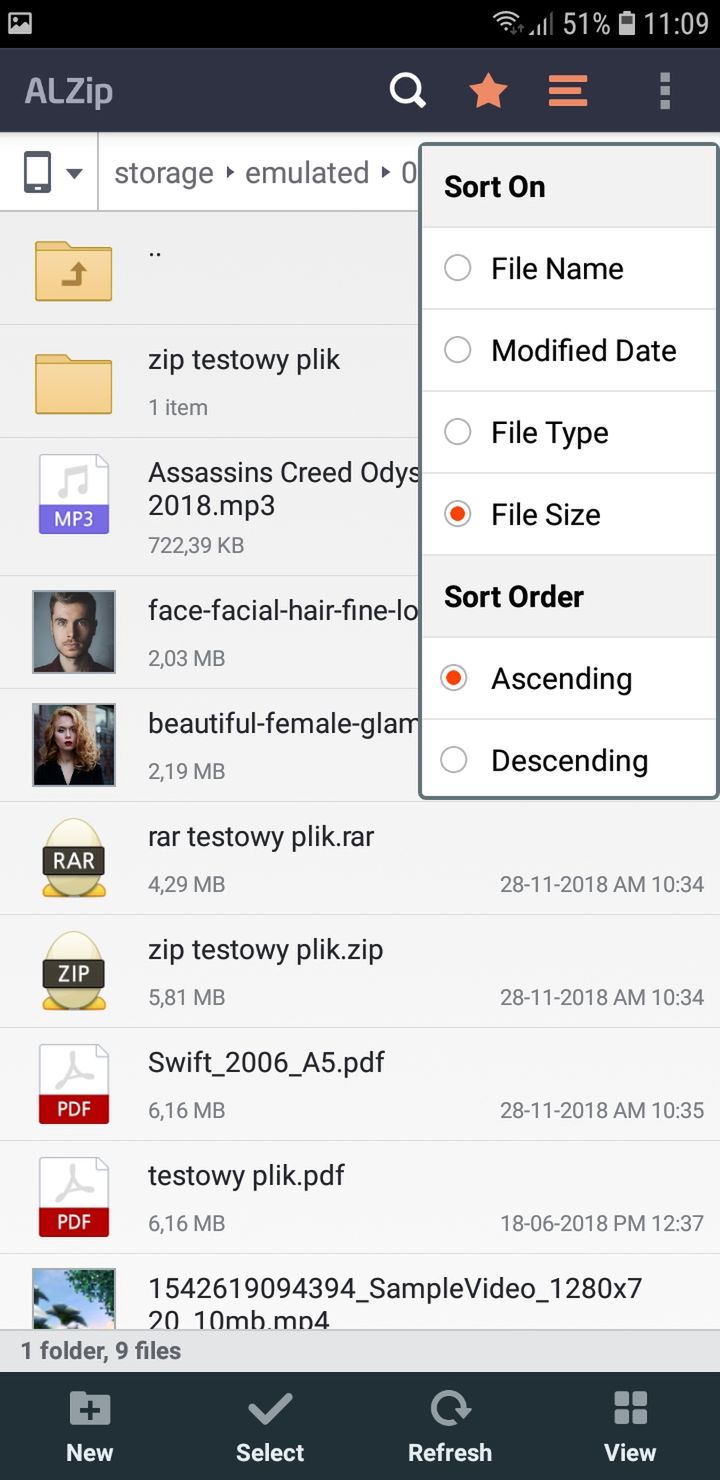
Task: Open the search magnifier icon
Action: (x=408, y=91)
